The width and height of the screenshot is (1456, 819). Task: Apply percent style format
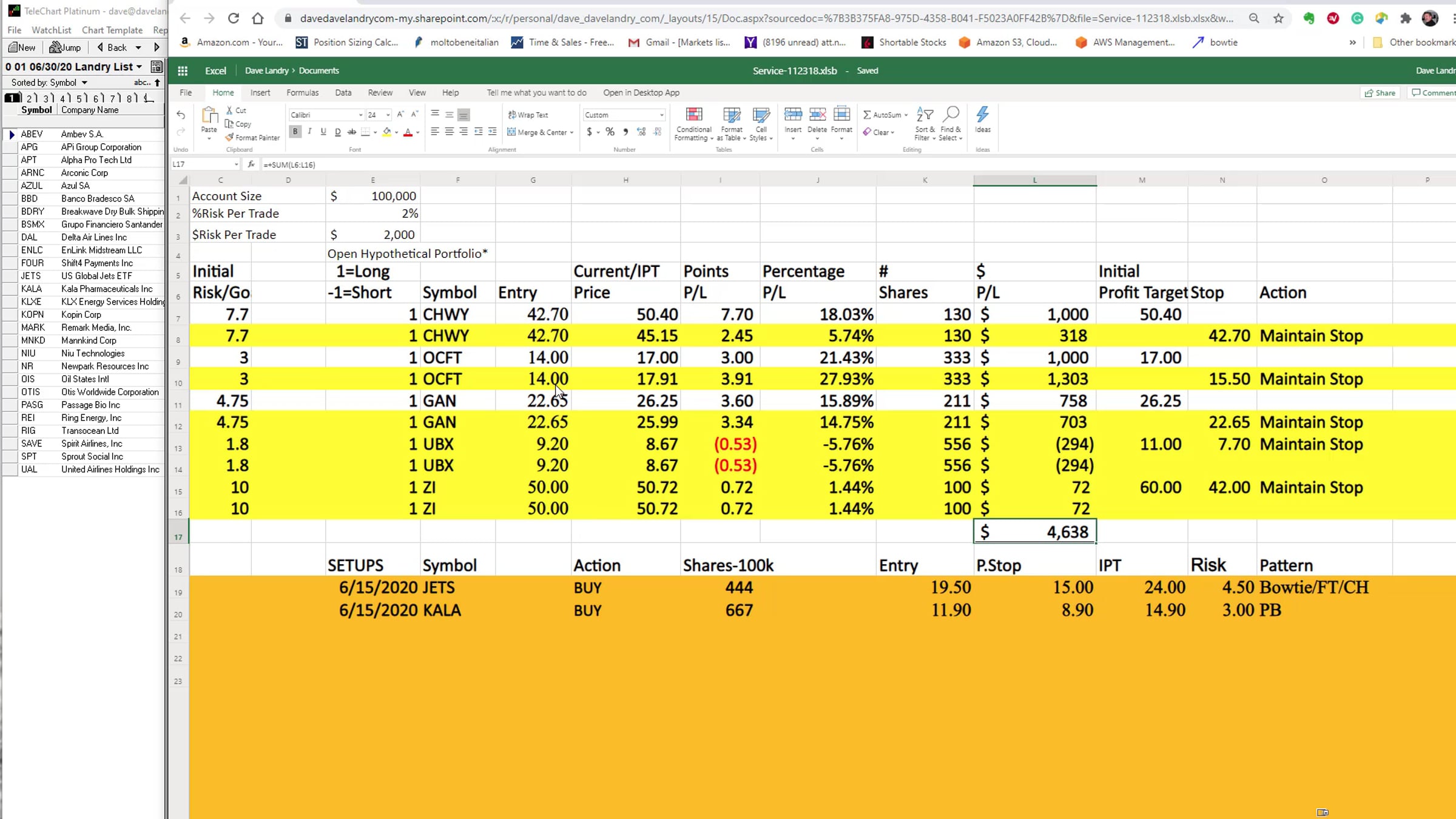click(x=610, y=132)
